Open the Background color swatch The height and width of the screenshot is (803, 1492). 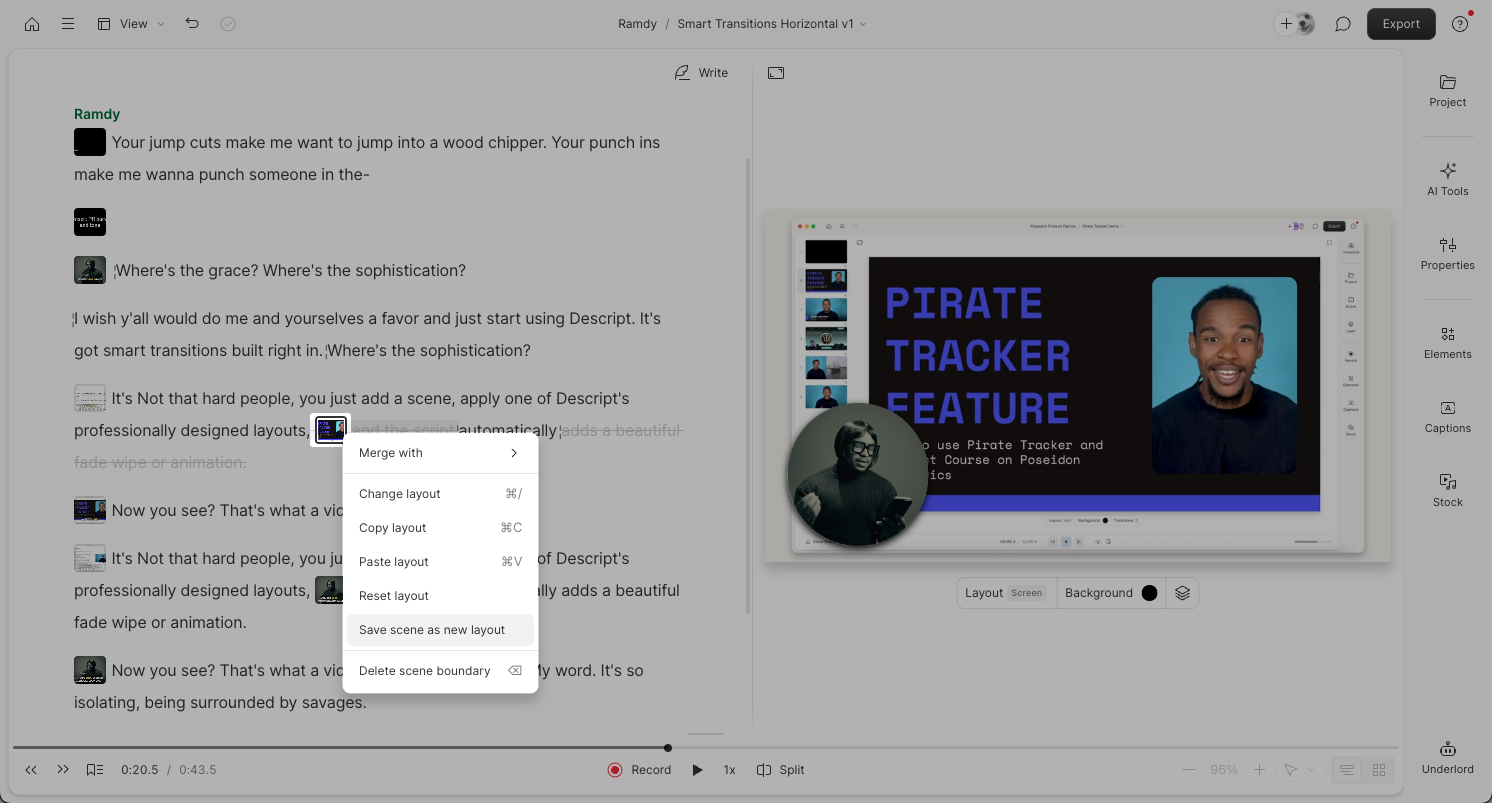coord(1148,592)
